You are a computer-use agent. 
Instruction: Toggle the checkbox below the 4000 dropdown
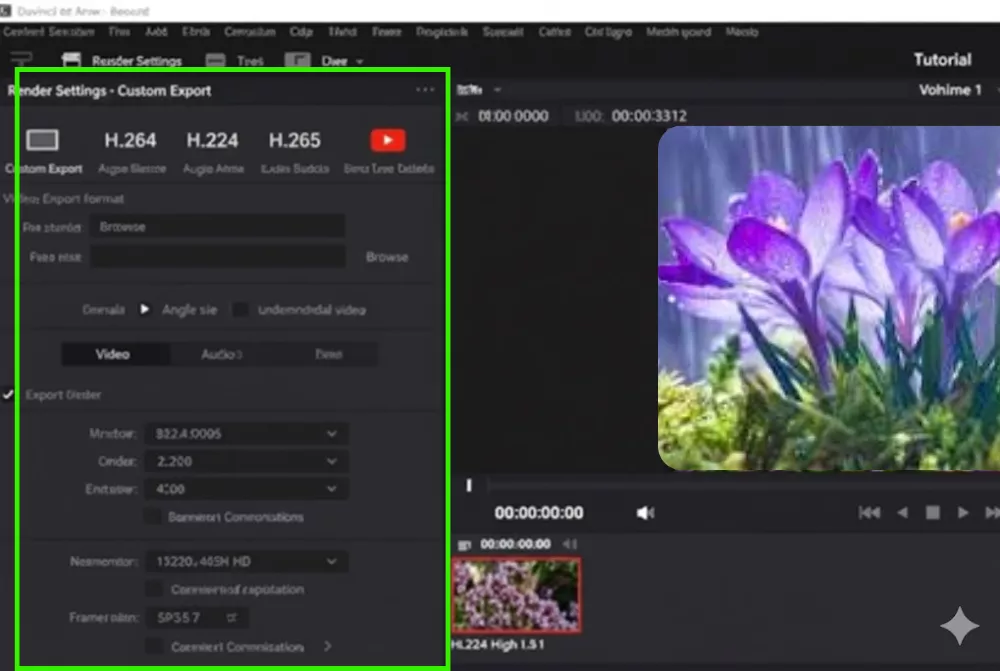[x=153, y=517]
